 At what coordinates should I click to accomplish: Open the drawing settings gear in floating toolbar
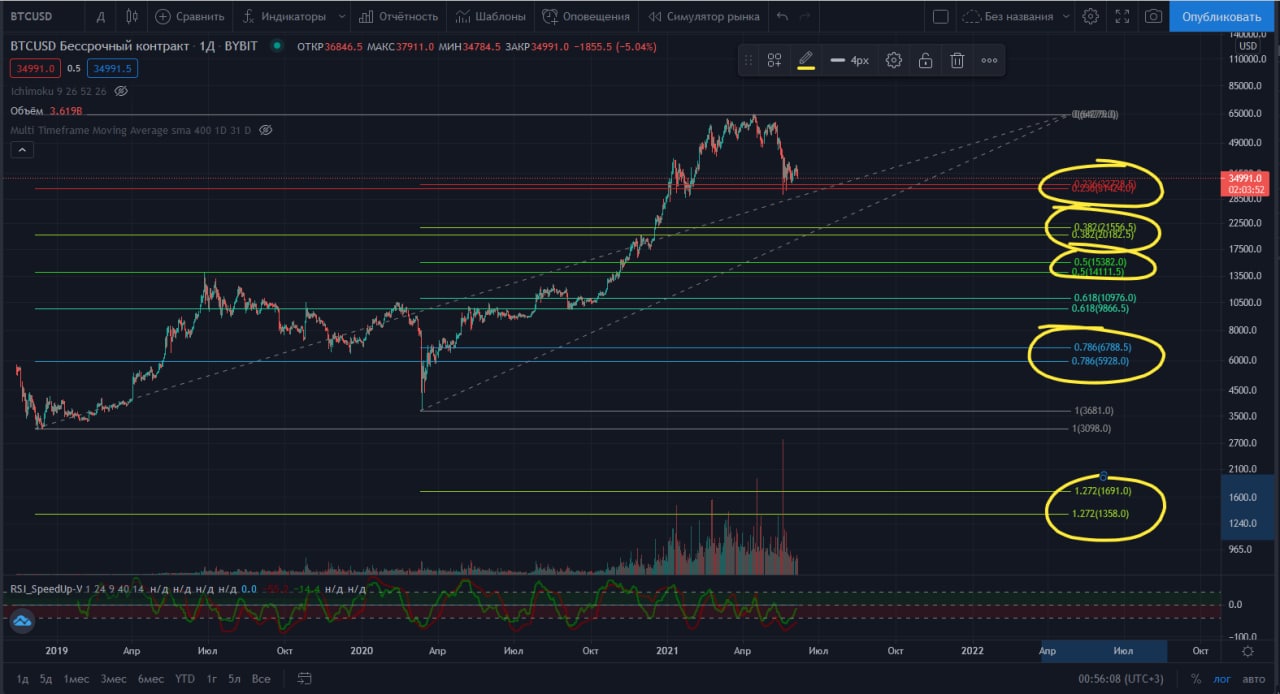tap(894, 60)
